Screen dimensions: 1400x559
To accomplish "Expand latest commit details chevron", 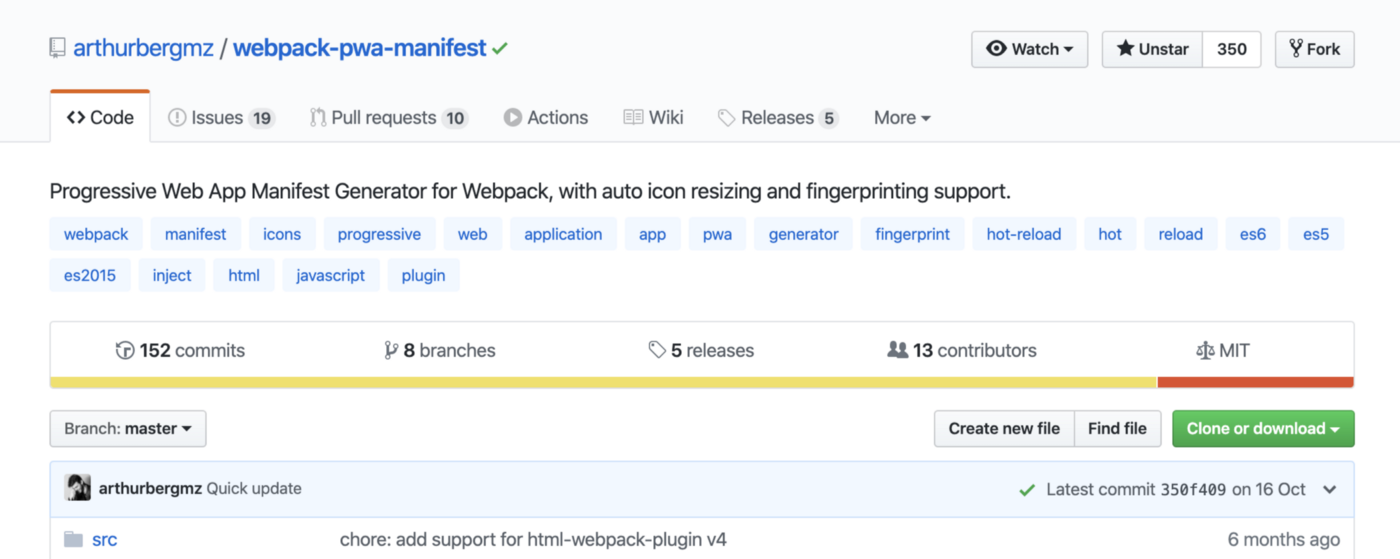I will 1329,489.
